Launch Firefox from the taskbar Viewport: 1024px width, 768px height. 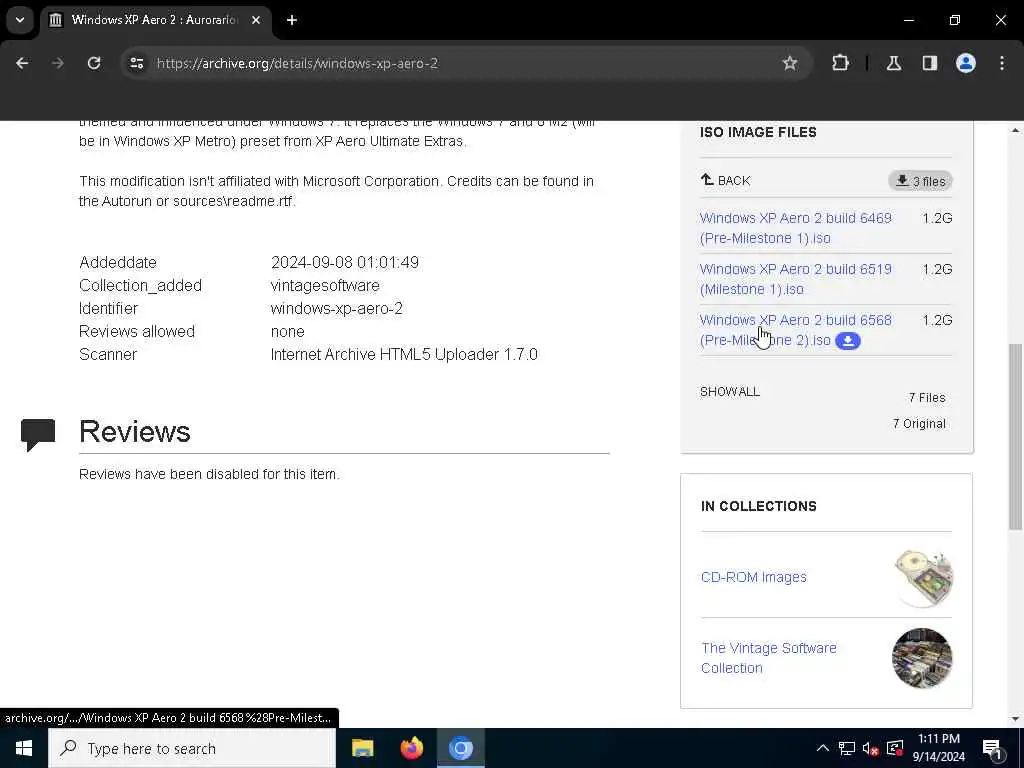pos(411,748)
